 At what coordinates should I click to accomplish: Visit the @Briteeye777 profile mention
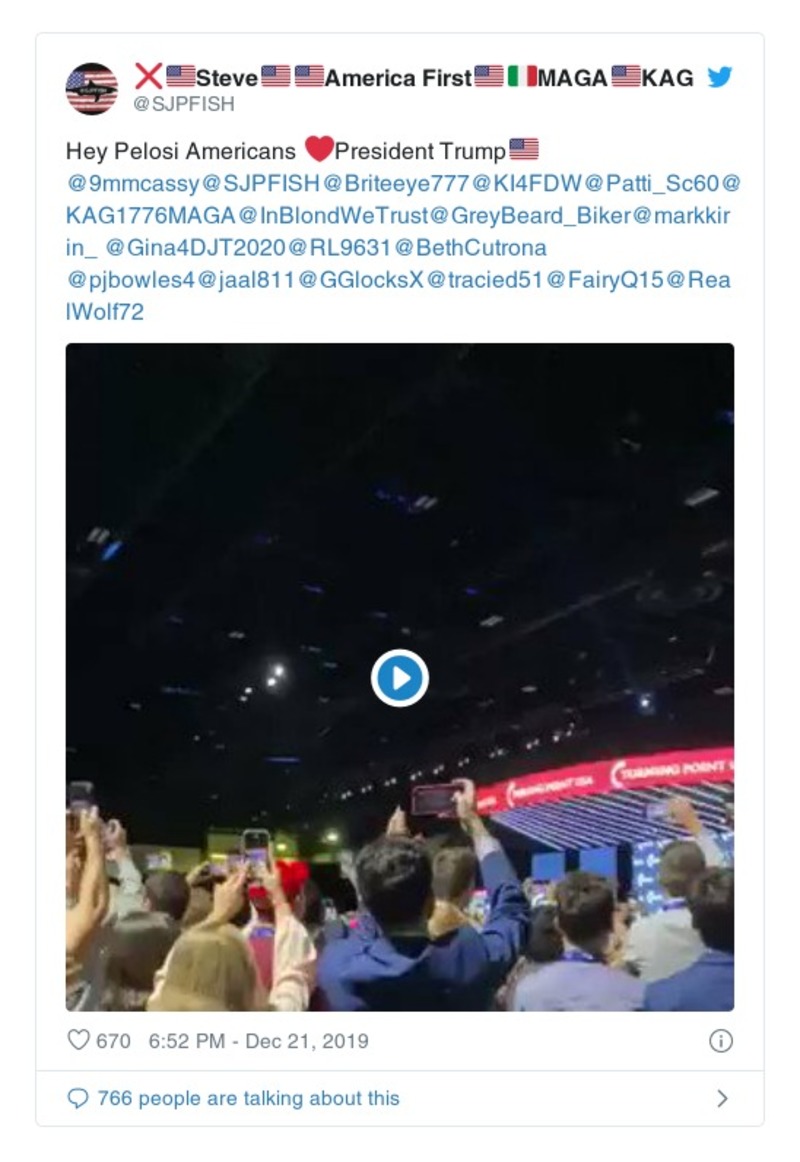(x=396, y=183)
